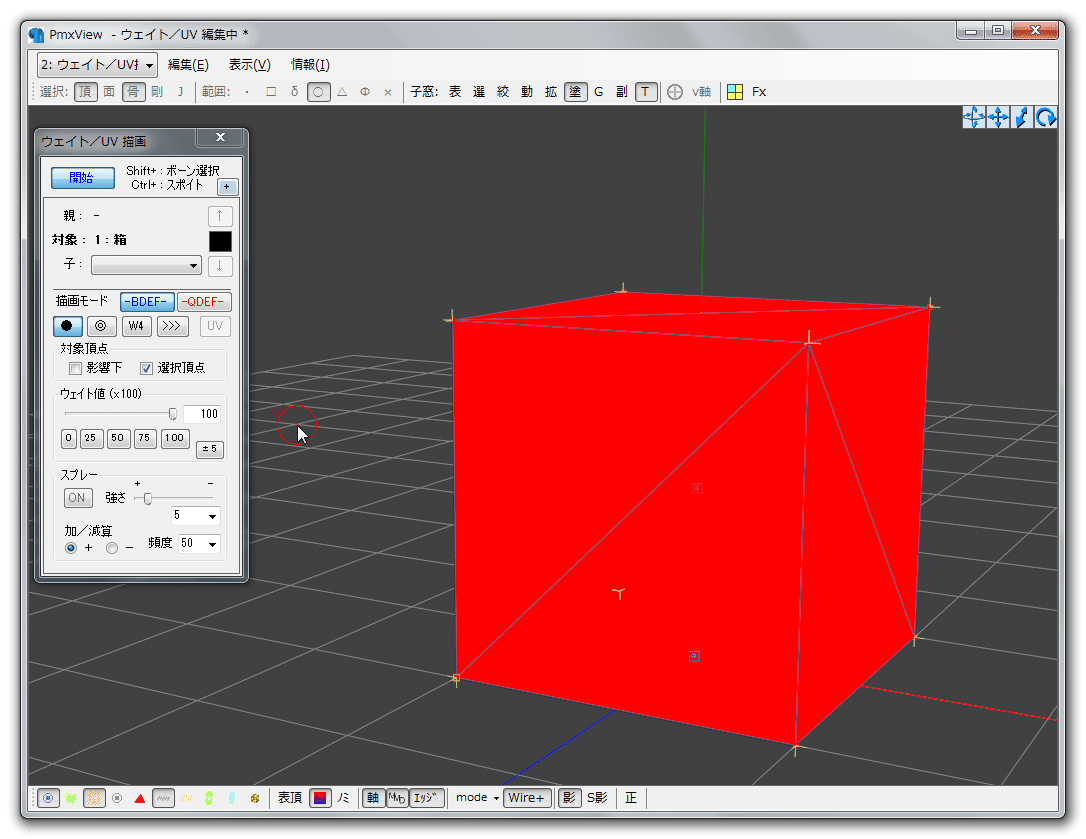Click the weight value field 100
The width and height of the screenshot is (1086, 839).
[202, 414]
